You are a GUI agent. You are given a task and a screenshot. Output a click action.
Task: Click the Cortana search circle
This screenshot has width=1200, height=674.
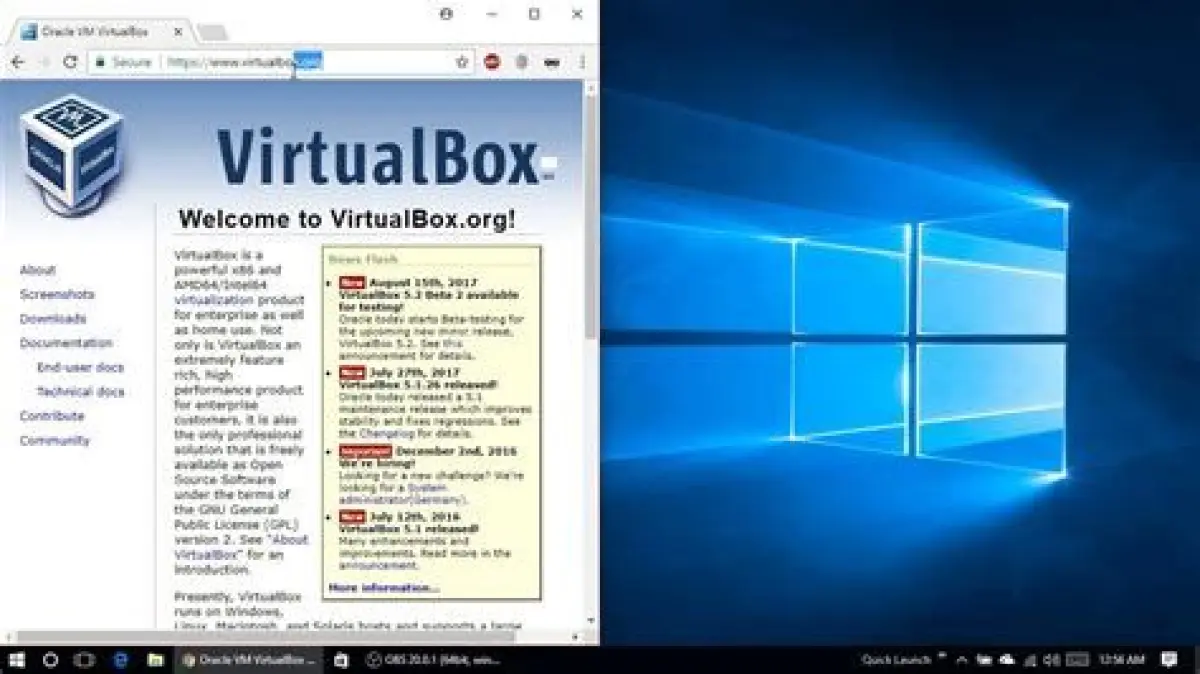tap(51, 660)
